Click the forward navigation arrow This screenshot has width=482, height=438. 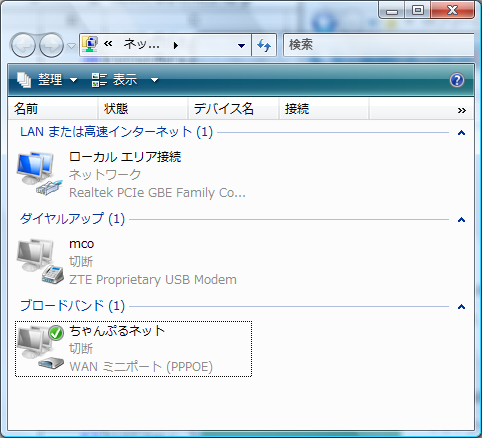pos(51,45)
